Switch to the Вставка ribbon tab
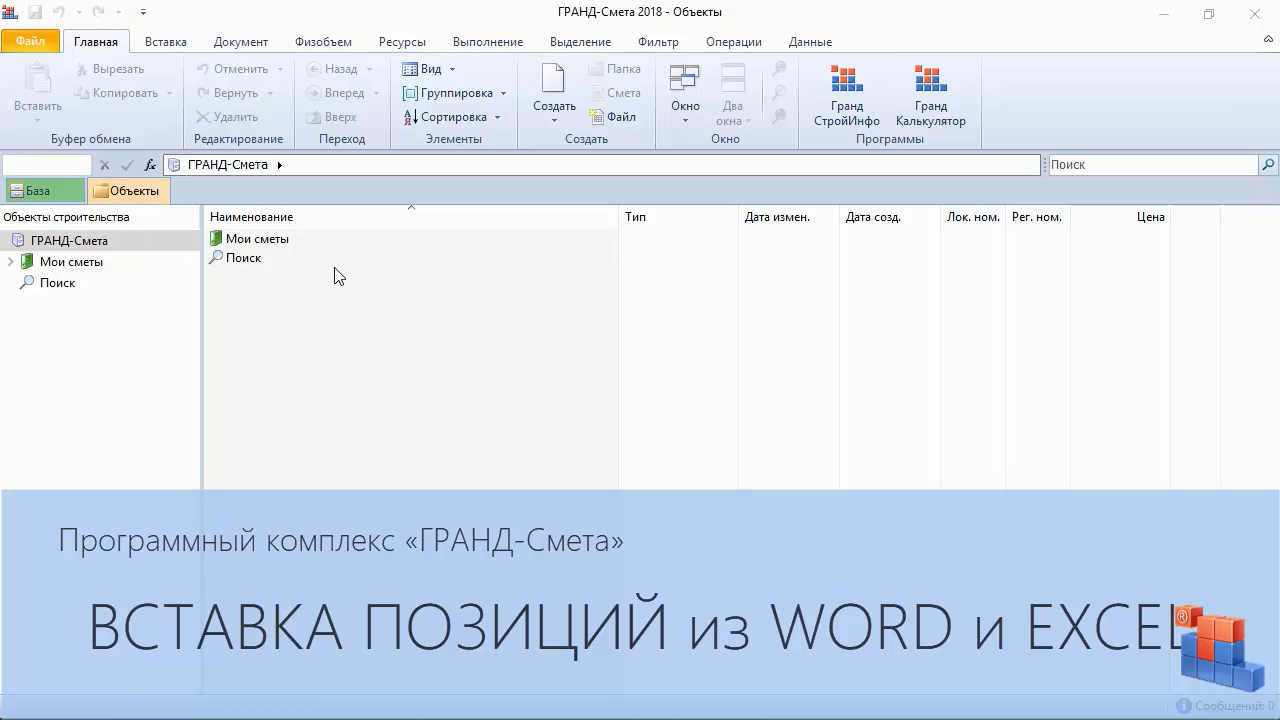The width and height of the screenshot is (1280, 720). pyautogui.click(x=166, y=42)
